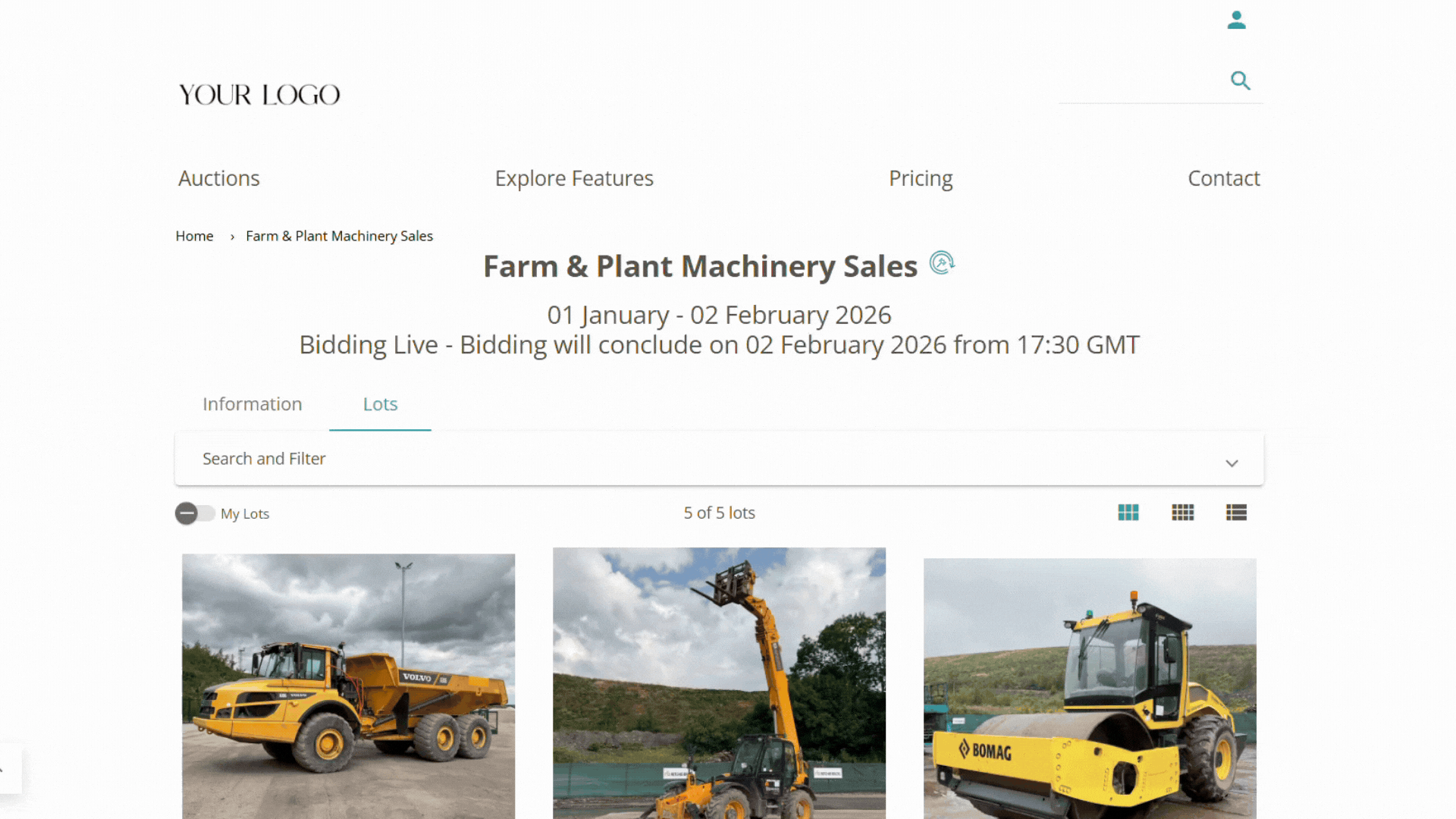This screenshot has width=1456, height=819.
Task: Click the search magnifier icon
Action: pyautogui.click(x=1240, y=80)
